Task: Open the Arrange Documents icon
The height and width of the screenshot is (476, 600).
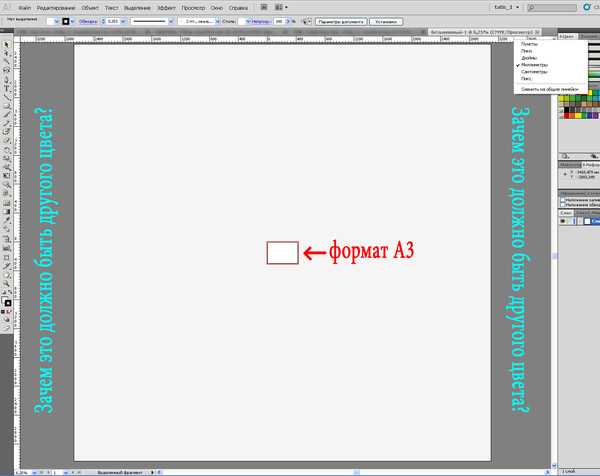Action: click(280, 7)
